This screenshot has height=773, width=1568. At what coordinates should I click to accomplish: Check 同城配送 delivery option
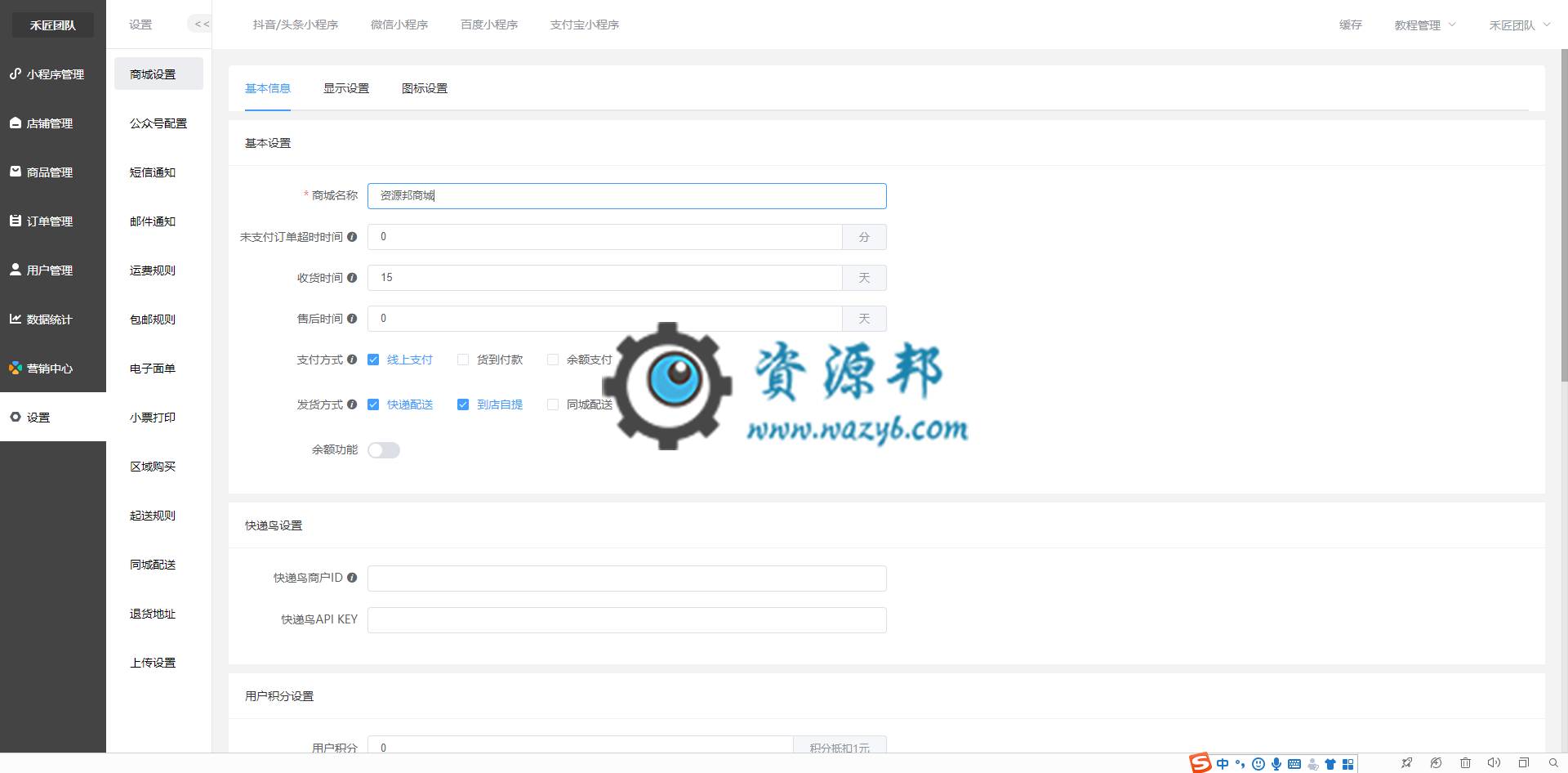pyautogui.click(x=553, y=404)
